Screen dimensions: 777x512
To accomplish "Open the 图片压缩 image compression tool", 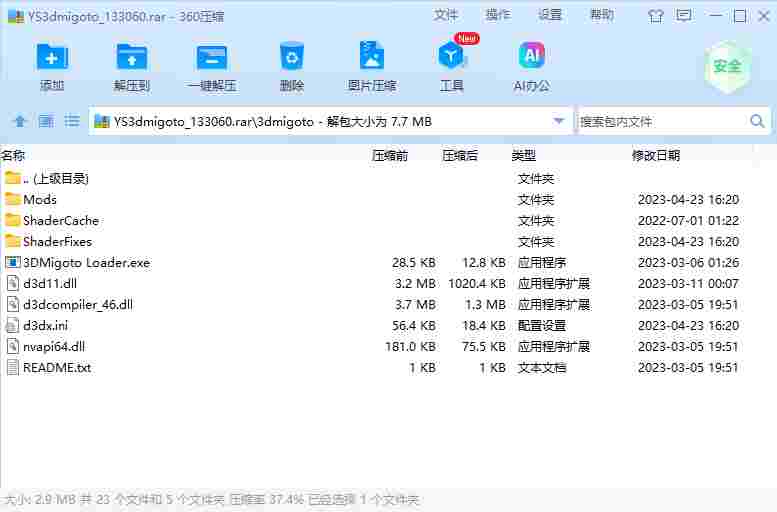I will pos(372,56).
